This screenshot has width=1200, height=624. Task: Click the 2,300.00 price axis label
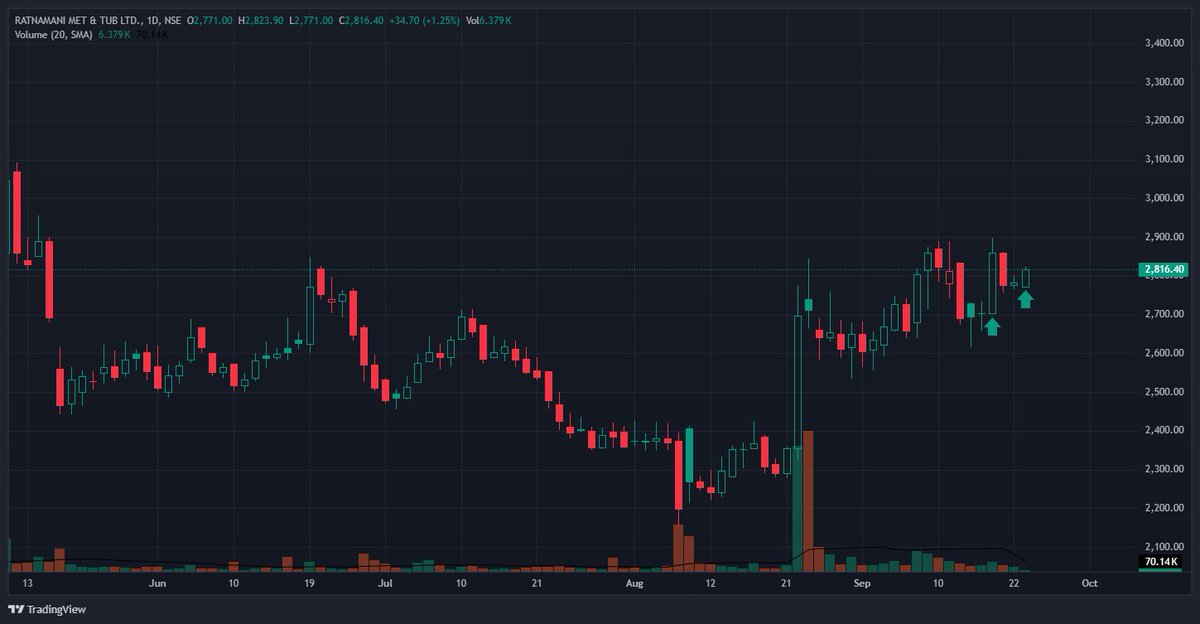coord(1164,469)
